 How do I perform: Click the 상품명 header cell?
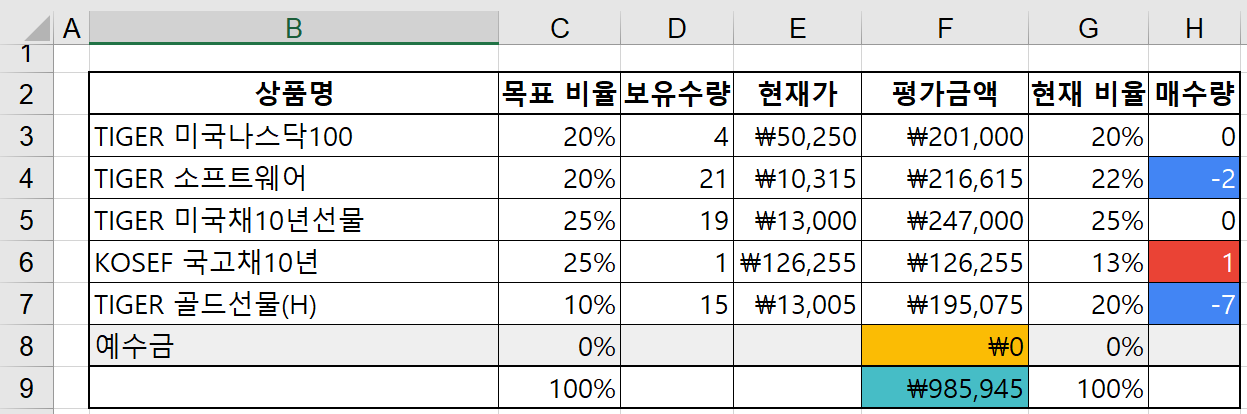pyautogui.click(x=294, y=95)
